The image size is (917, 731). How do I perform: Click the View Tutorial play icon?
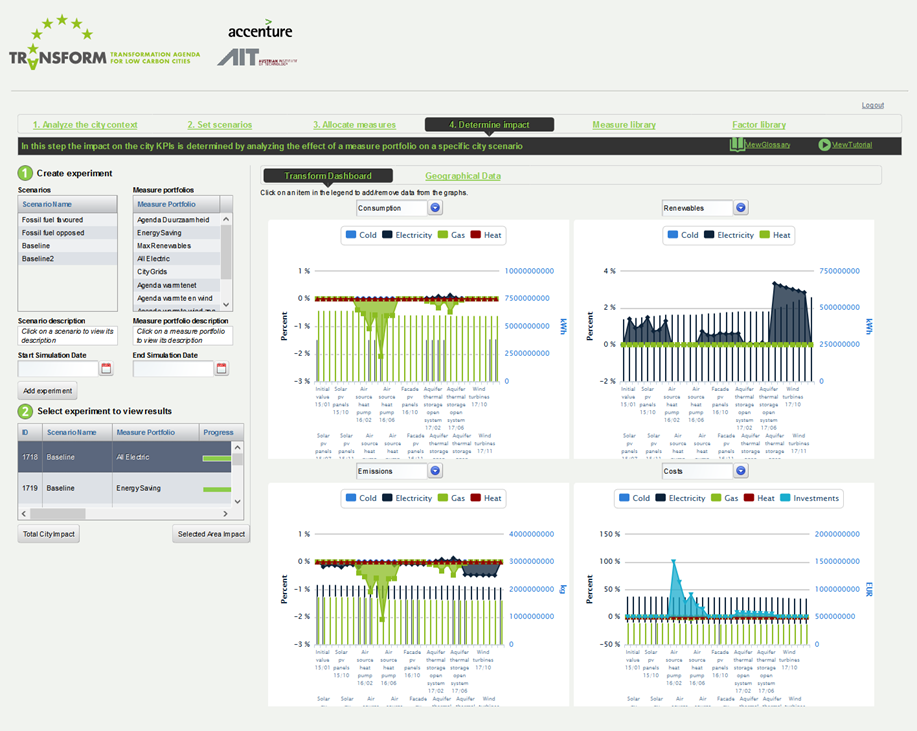824,145
